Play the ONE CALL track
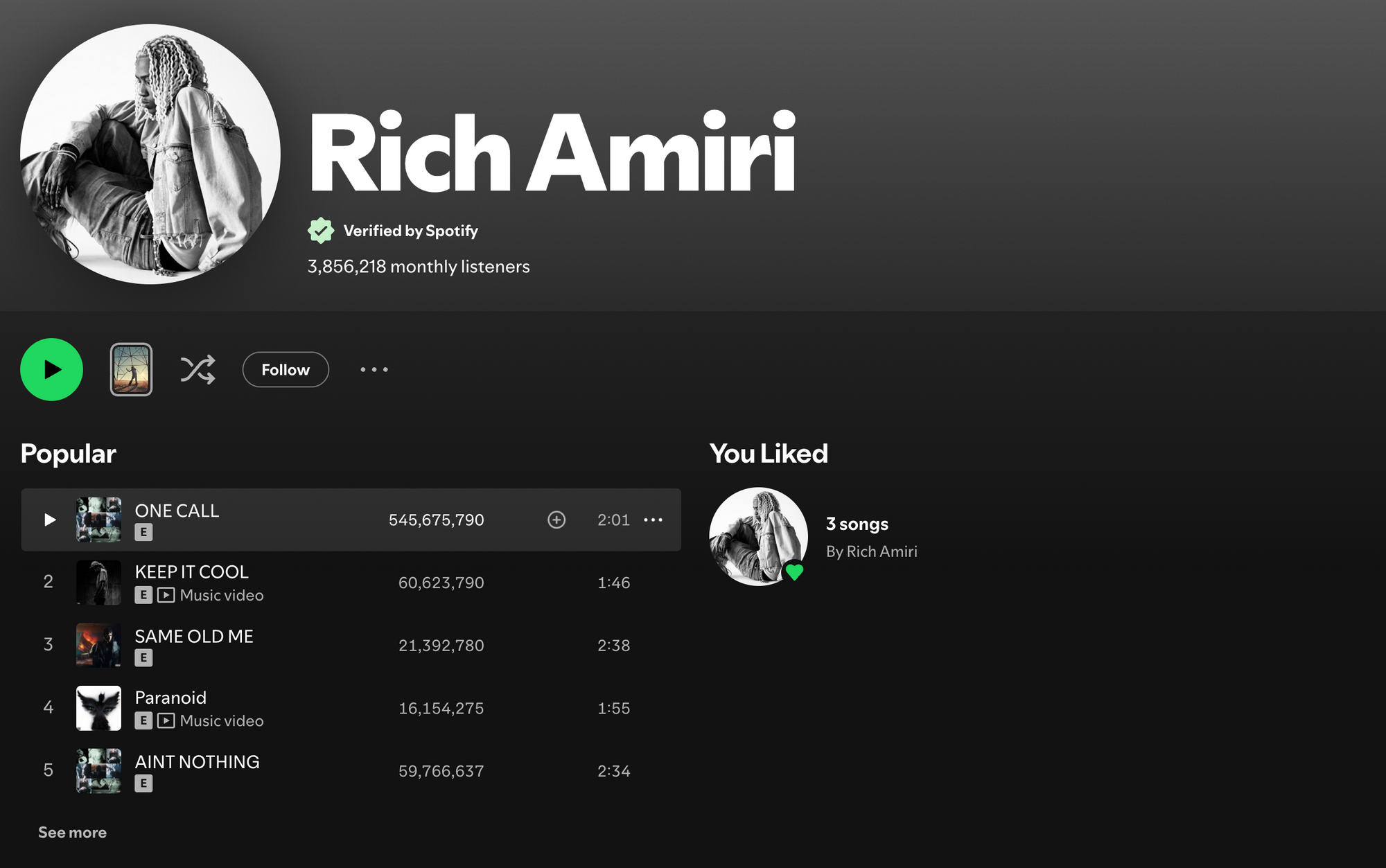 pyautogui.click(x=49, y=520)
